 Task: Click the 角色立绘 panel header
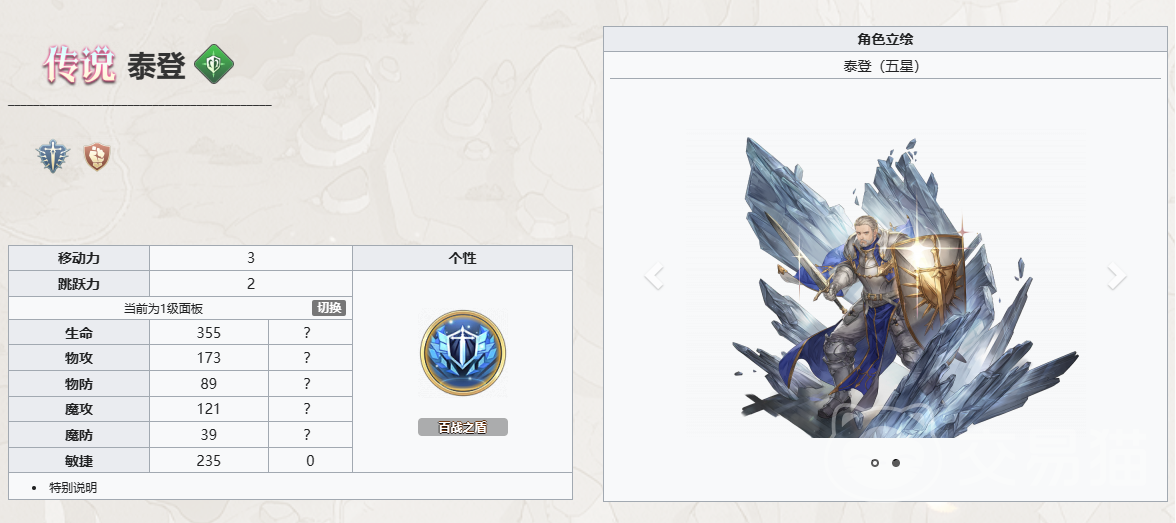pos(885,39)
